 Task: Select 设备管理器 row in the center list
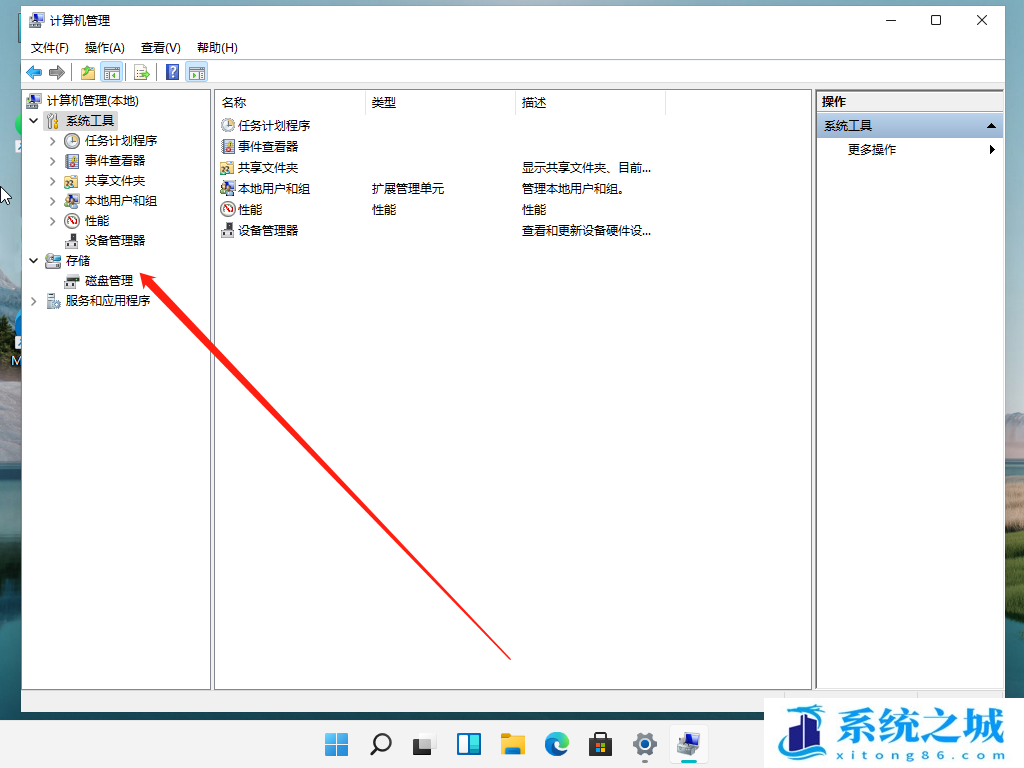(268, 231)
